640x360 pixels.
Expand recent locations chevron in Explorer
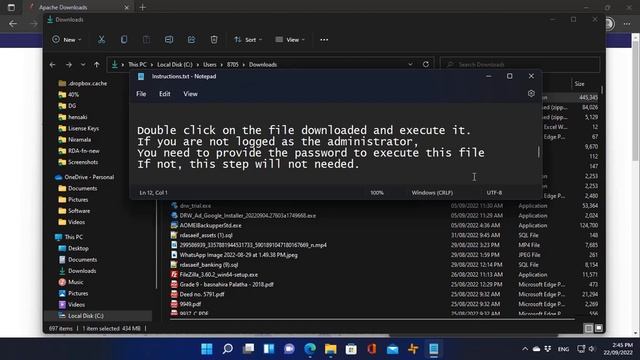pyautogui.click(x=83, y=64)
